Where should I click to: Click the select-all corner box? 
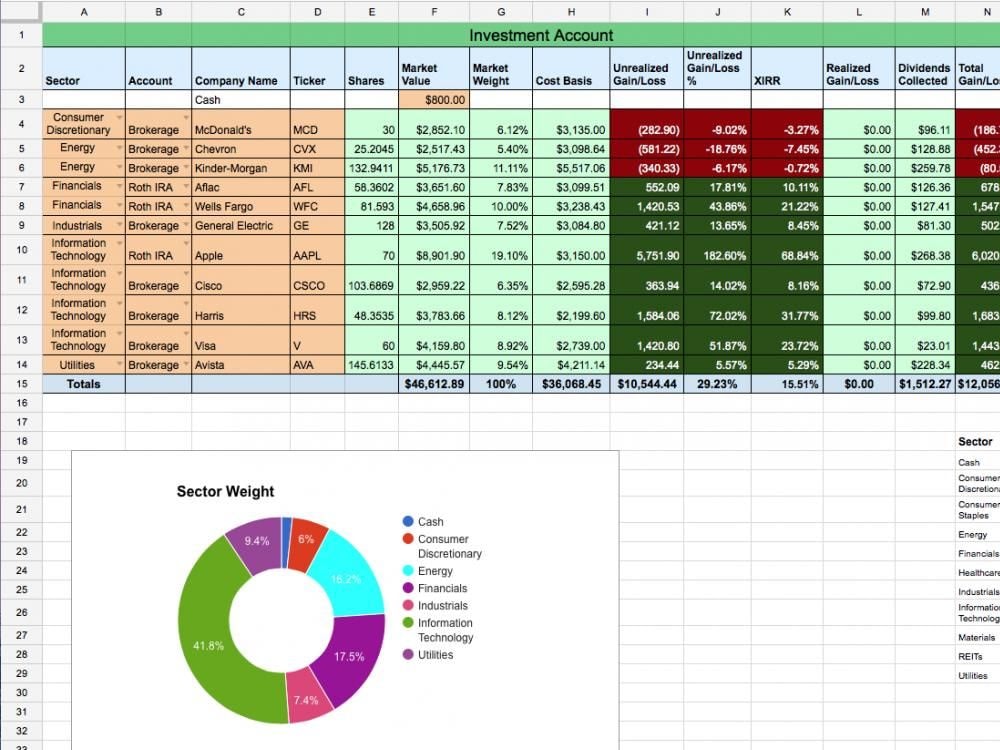pyautogui.click(x=22, y=11)
